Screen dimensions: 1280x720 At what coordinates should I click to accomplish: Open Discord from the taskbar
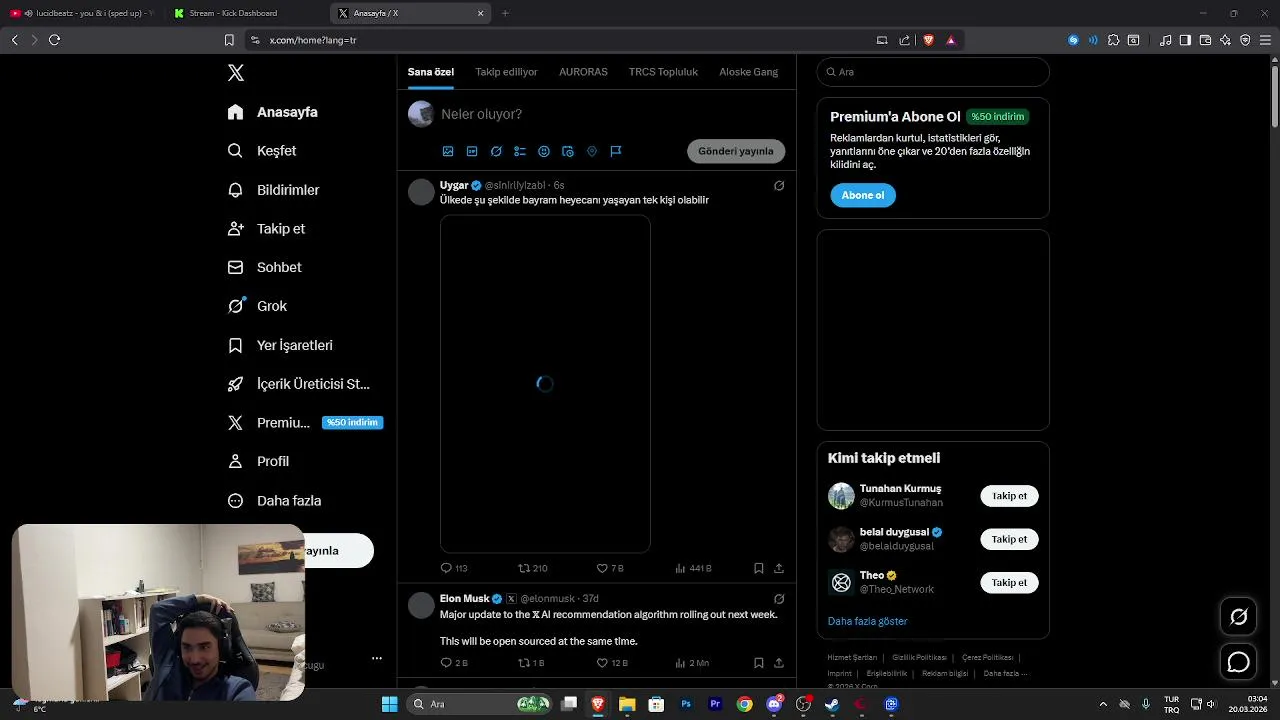click(x=774, y=704)
